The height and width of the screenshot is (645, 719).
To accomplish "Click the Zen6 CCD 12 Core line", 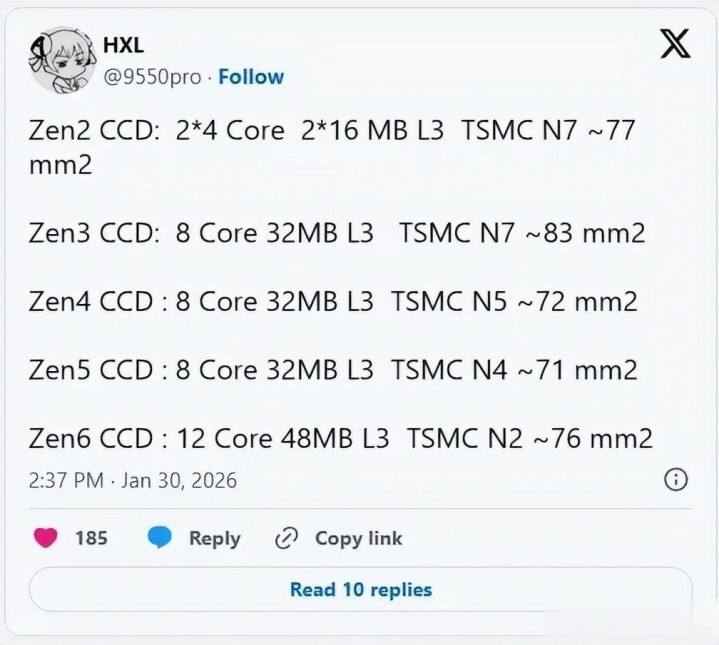I will pyautogui.click(x=341, y=438).
